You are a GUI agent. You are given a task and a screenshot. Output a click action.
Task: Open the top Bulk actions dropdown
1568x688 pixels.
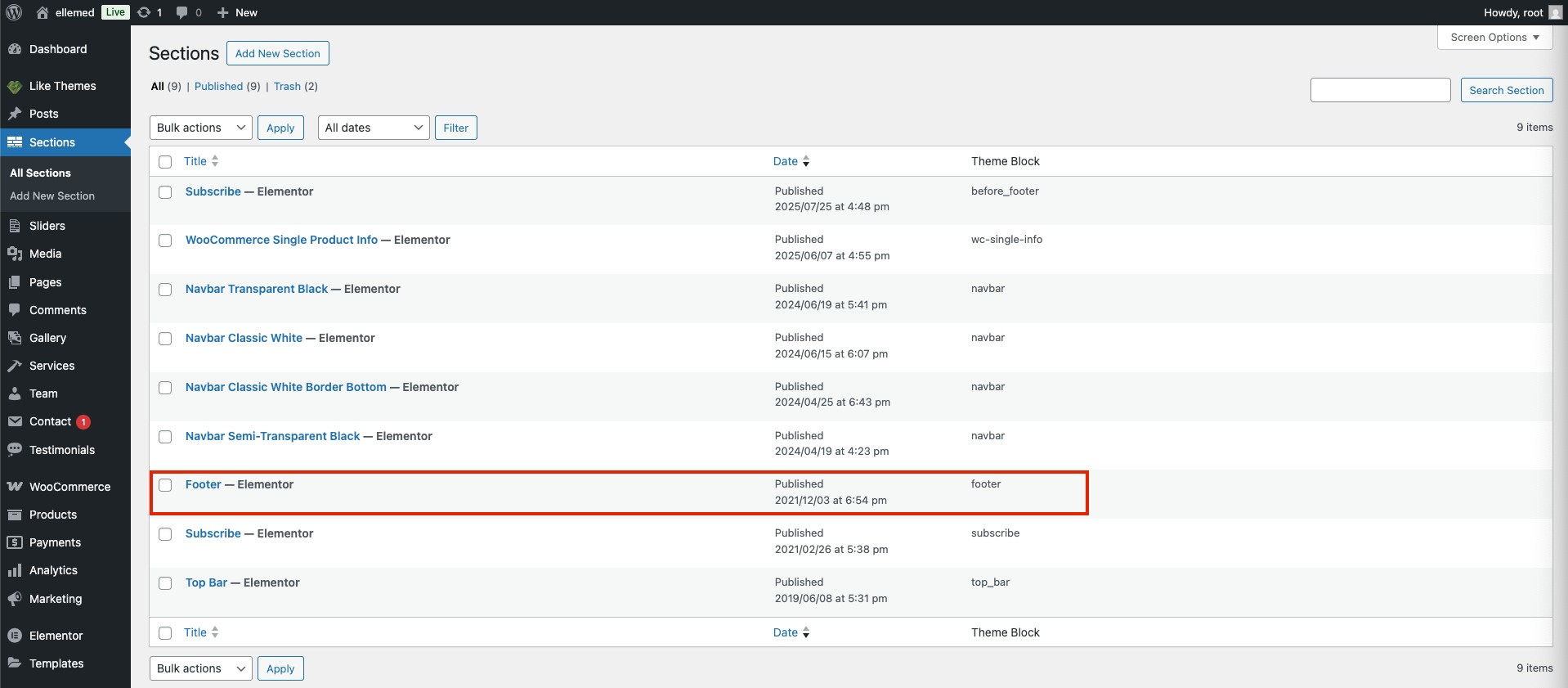[200, 128]
